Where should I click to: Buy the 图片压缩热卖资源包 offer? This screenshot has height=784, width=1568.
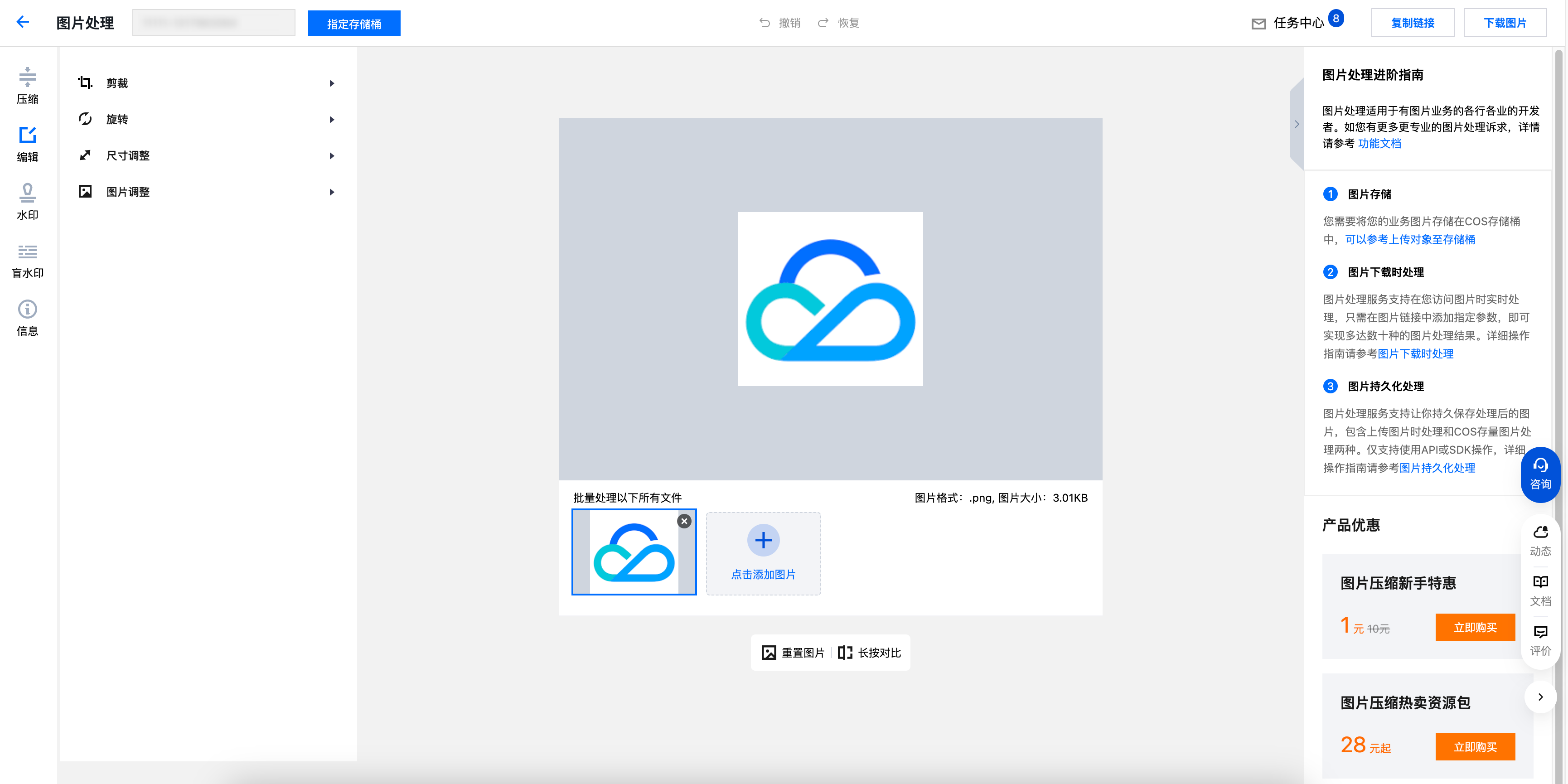[x=1476, y=747]
